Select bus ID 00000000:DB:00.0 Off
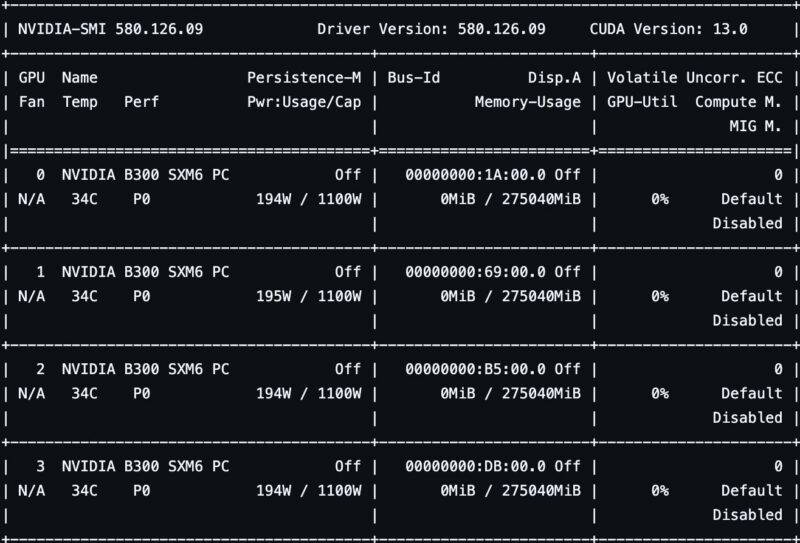800x543 pixels. pyautogui.click(x=493, y=466)
